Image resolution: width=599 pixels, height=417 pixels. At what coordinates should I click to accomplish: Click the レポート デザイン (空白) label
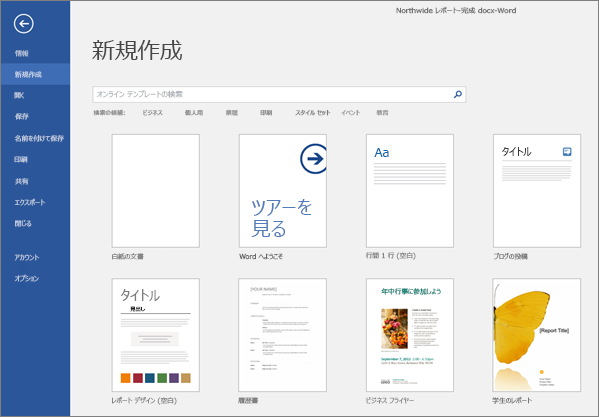click(x=144, y=401)
